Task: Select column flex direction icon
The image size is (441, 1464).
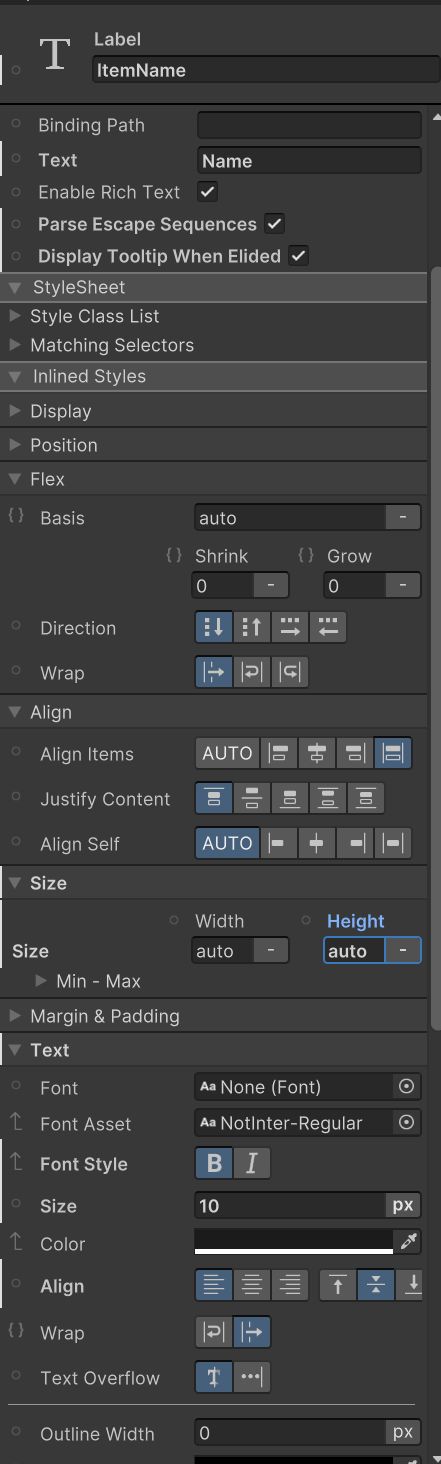Action: click(214, 627)
